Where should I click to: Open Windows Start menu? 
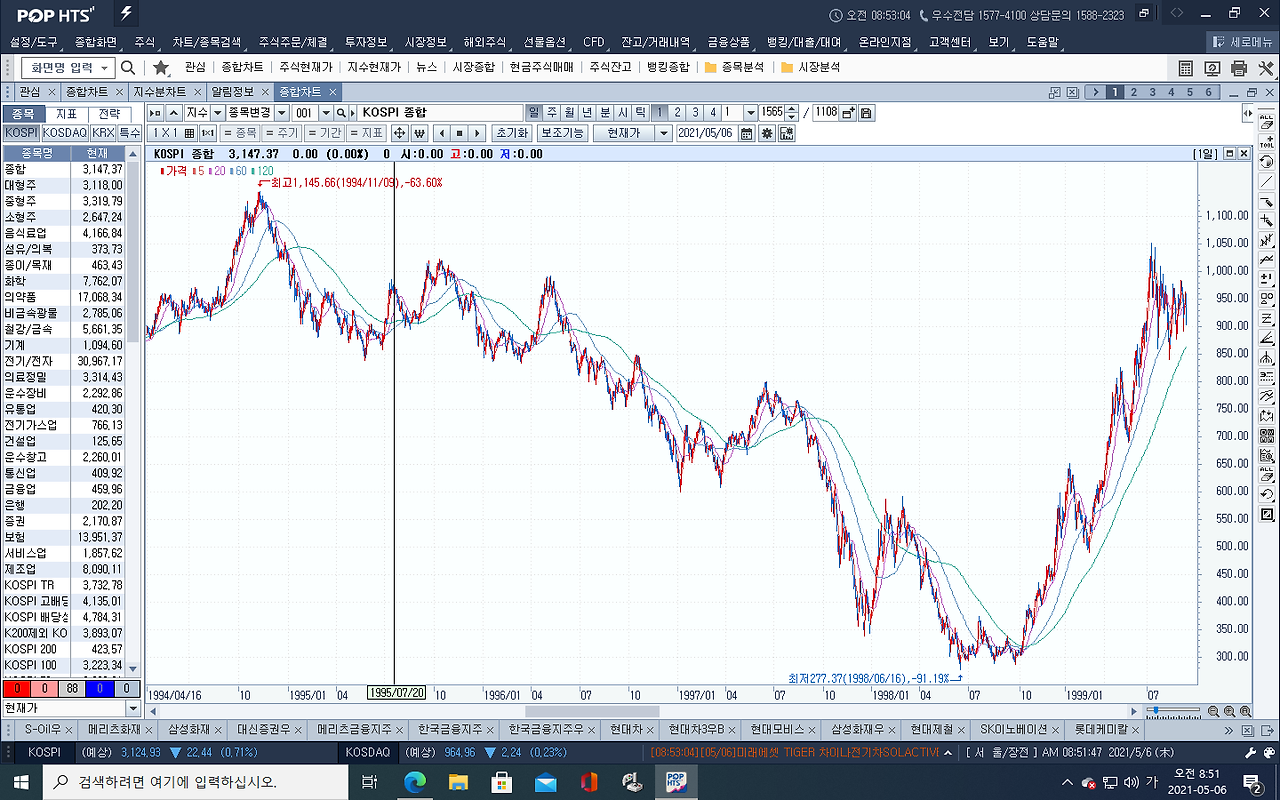20,781
